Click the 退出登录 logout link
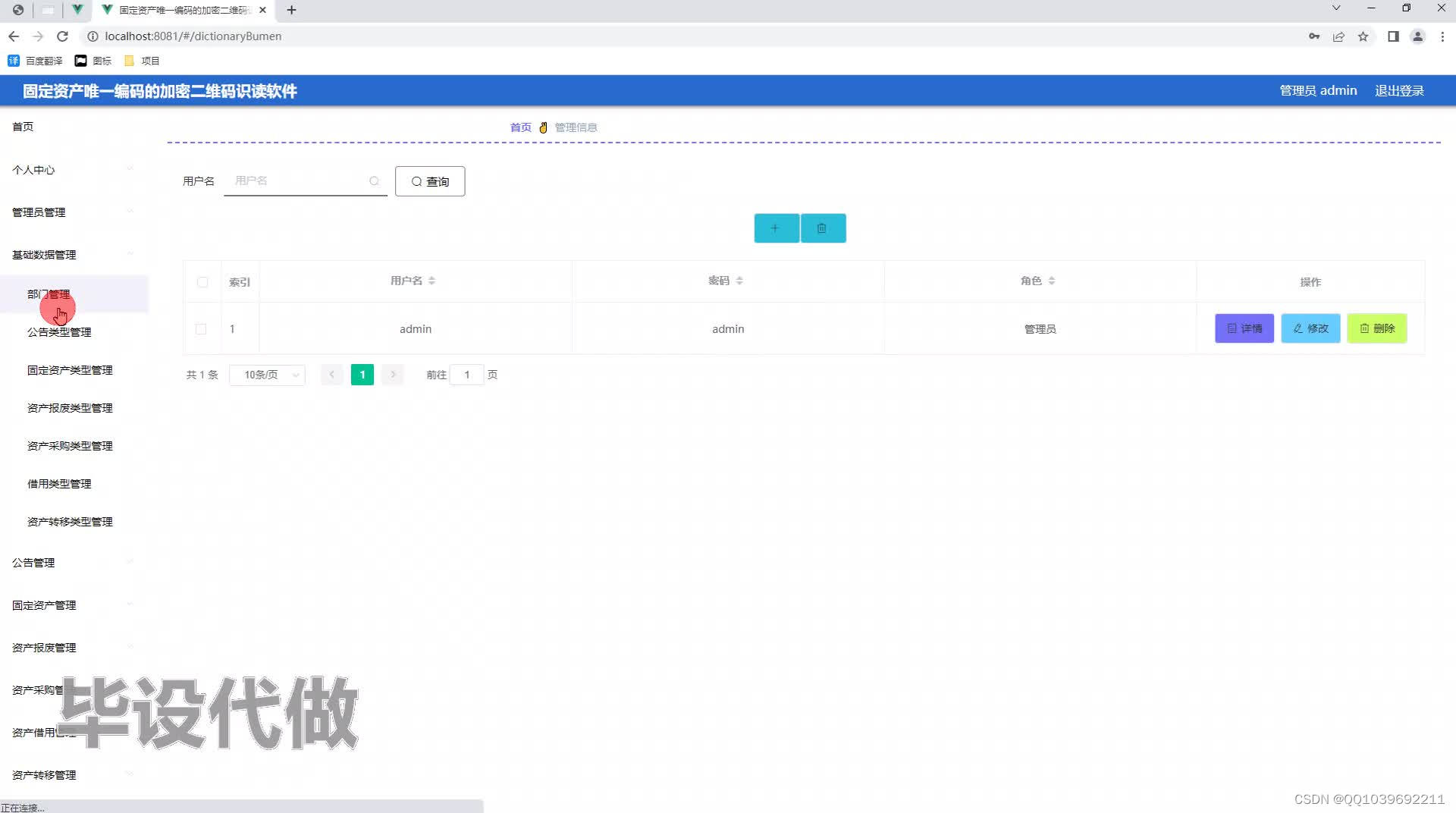Screen dimensions: 1456x813 coord(1399,90)
